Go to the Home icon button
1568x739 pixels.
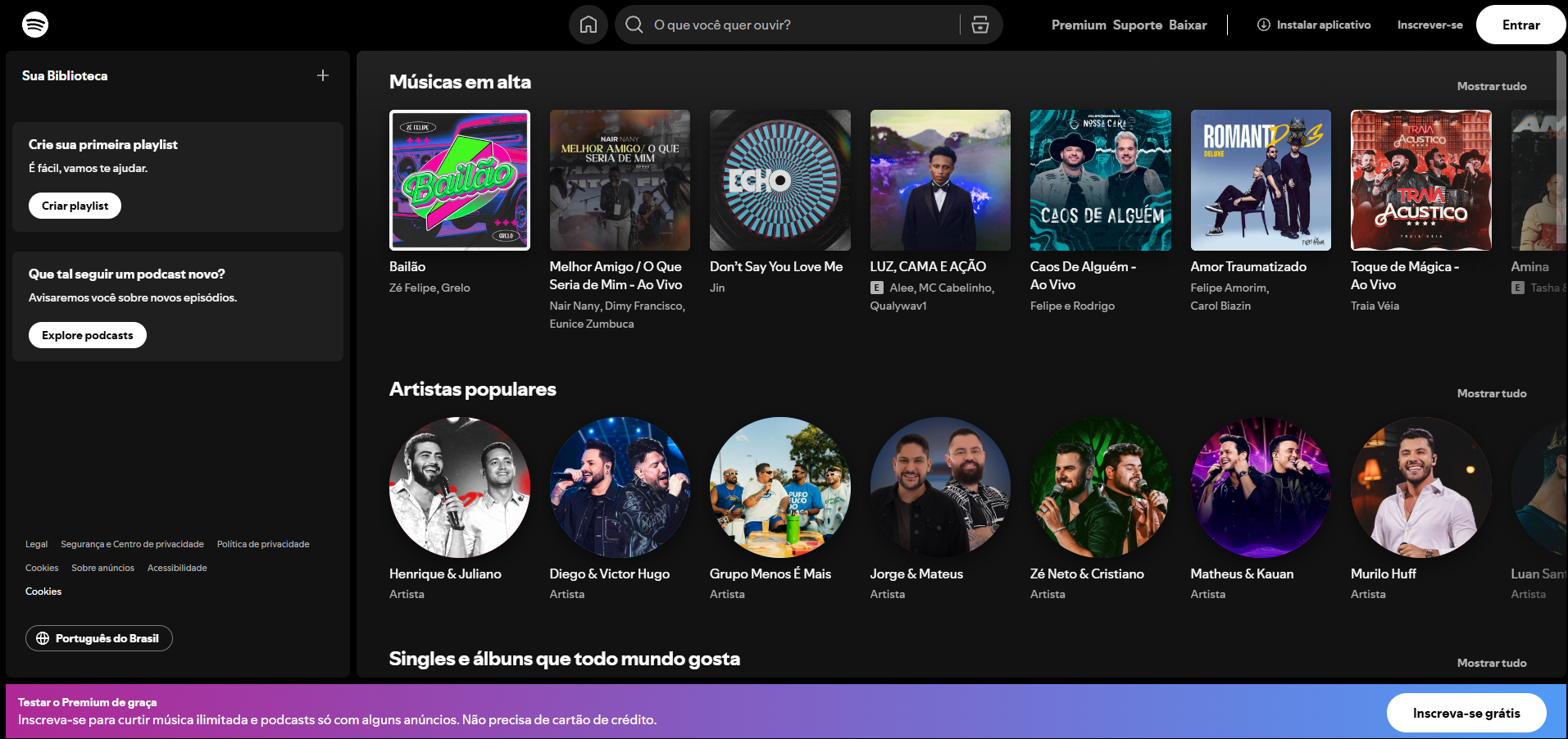588,25
